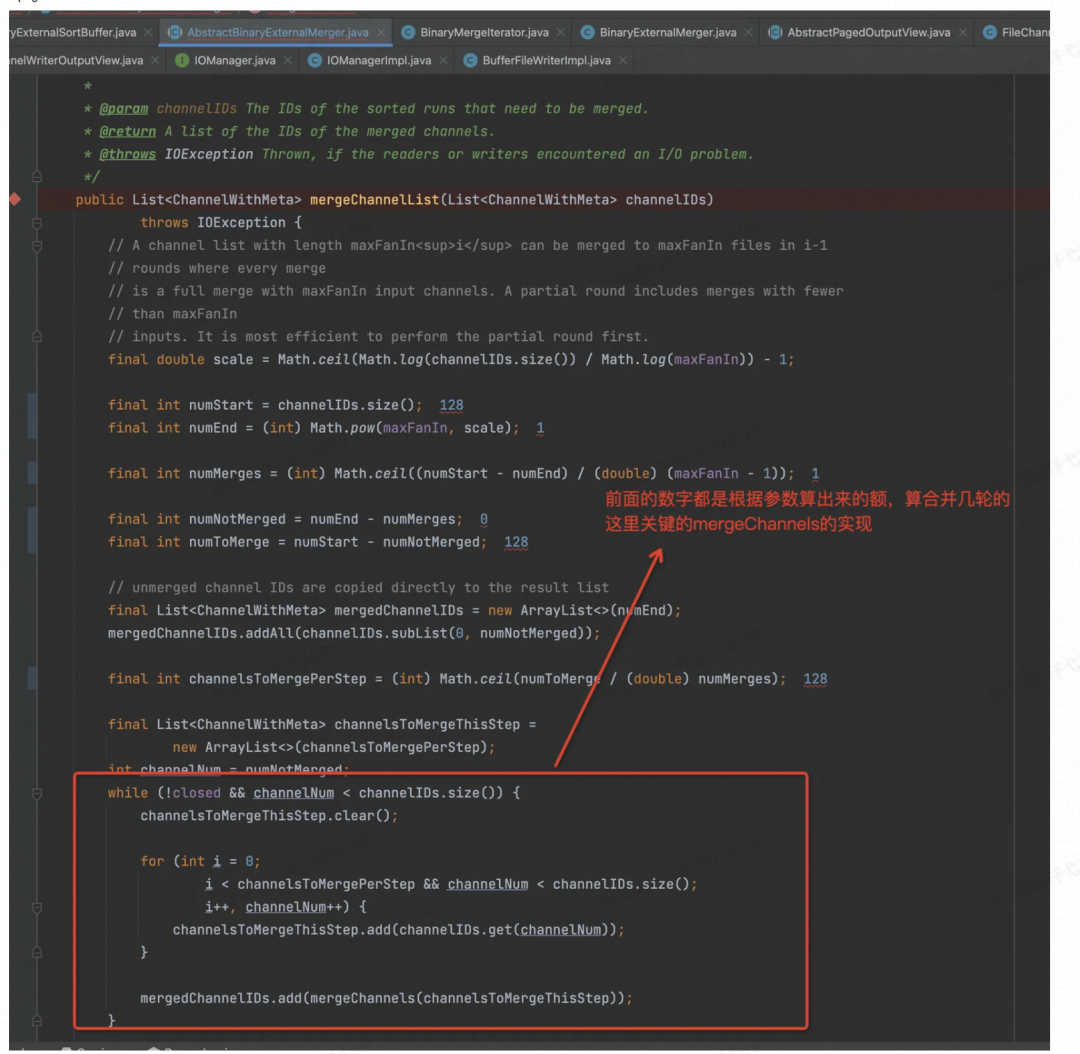The width and height of the screenshot is (1080, 1054).
Task: Collapse the Javadoc comment at its closing marker
Action: point(37,177)
